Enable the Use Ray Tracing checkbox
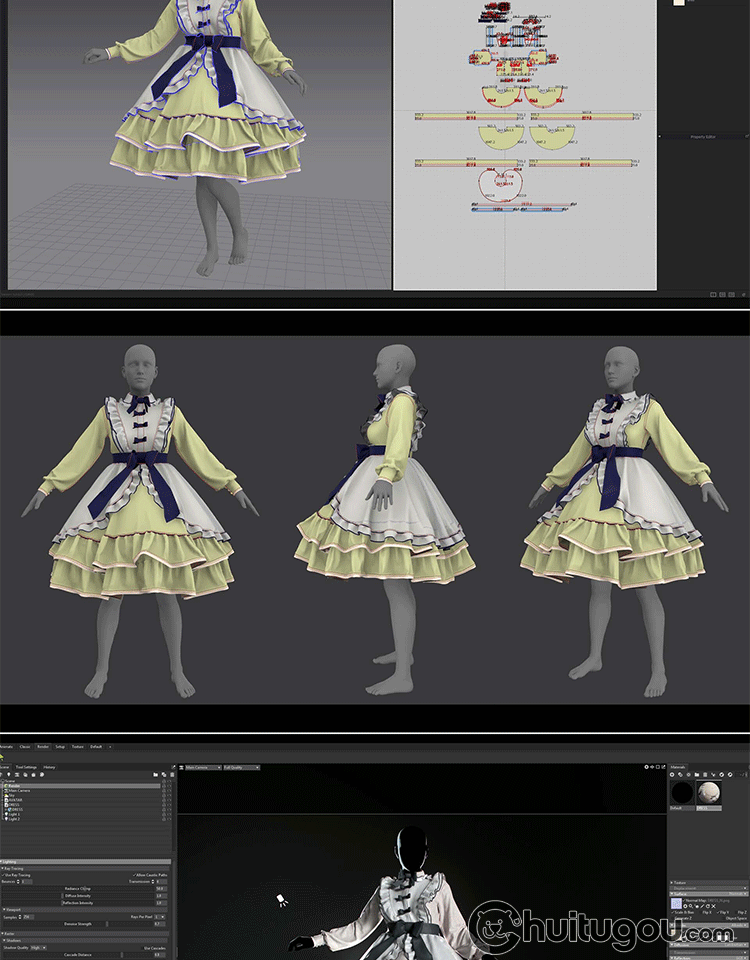The height and width of the screenshot is (960, 750). (3, 874)
